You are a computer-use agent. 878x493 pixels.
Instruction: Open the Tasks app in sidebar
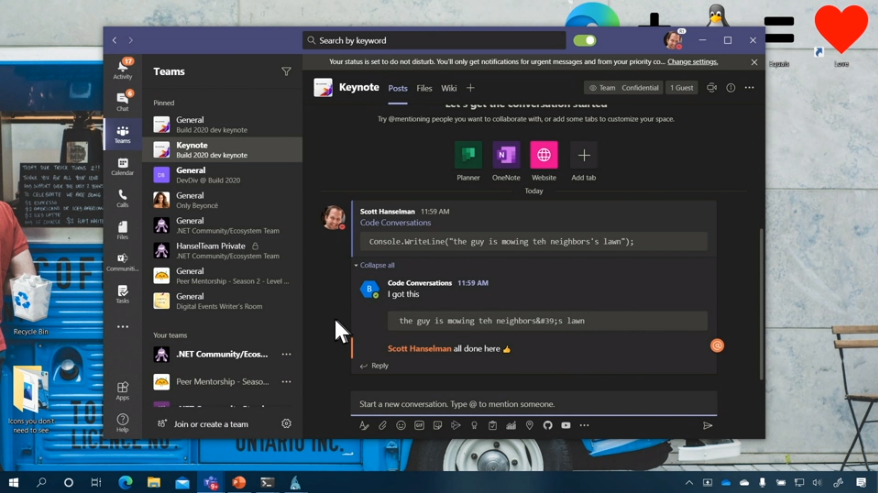click(123, 294)
